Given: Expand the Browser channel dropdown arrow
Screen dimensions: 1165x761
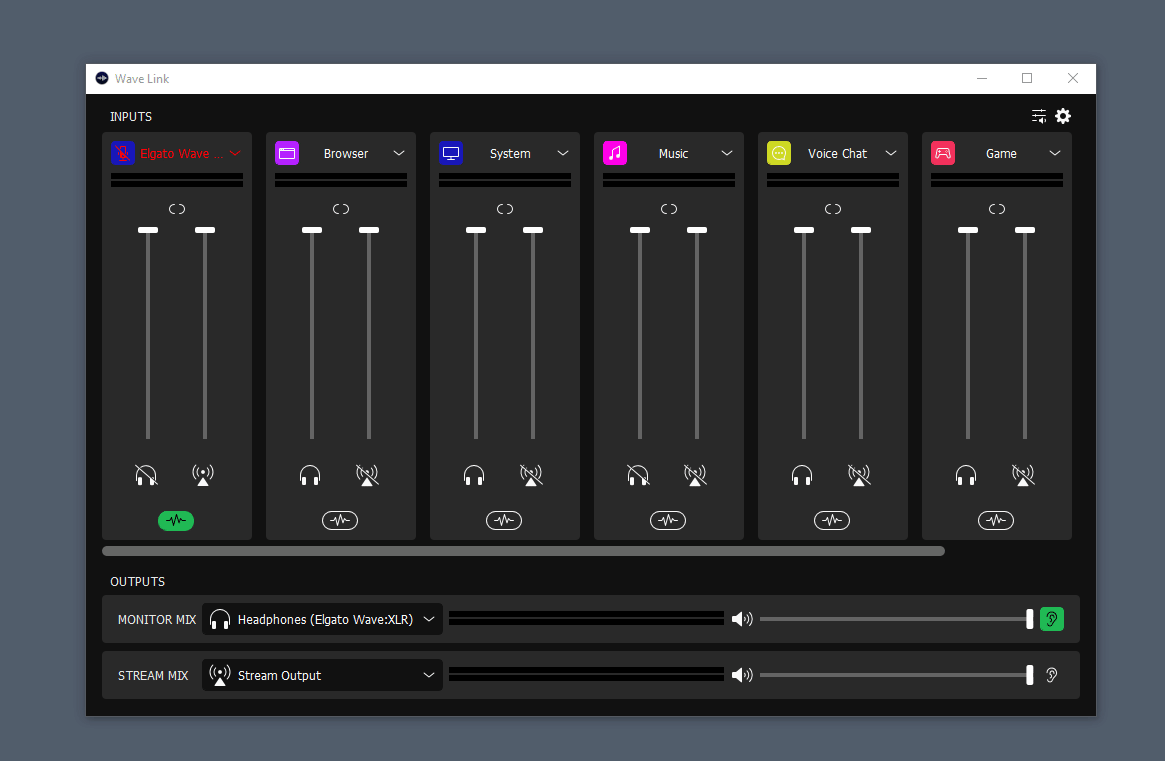Looking at the screenshot, I should pos(399,153).
